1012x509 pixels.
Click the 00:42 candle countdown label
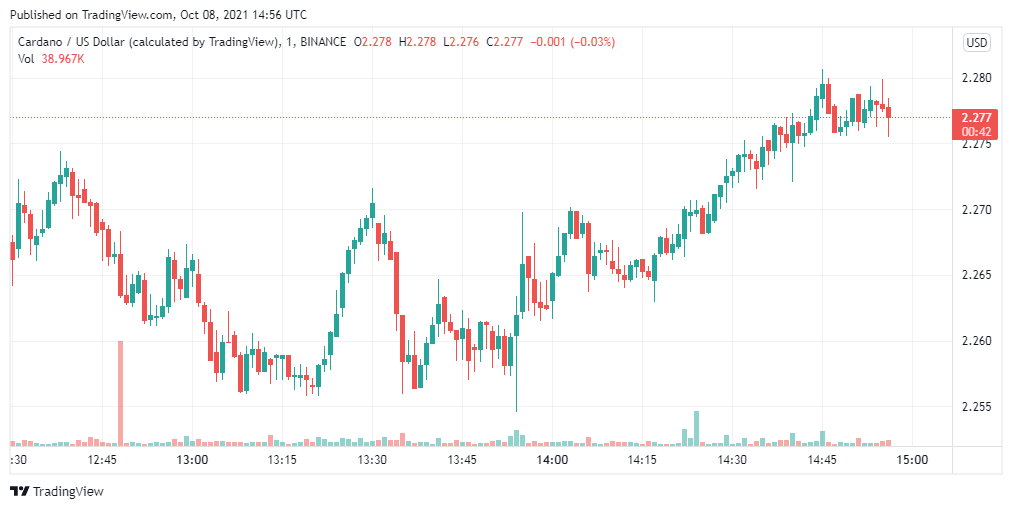(x=976, y=131)
